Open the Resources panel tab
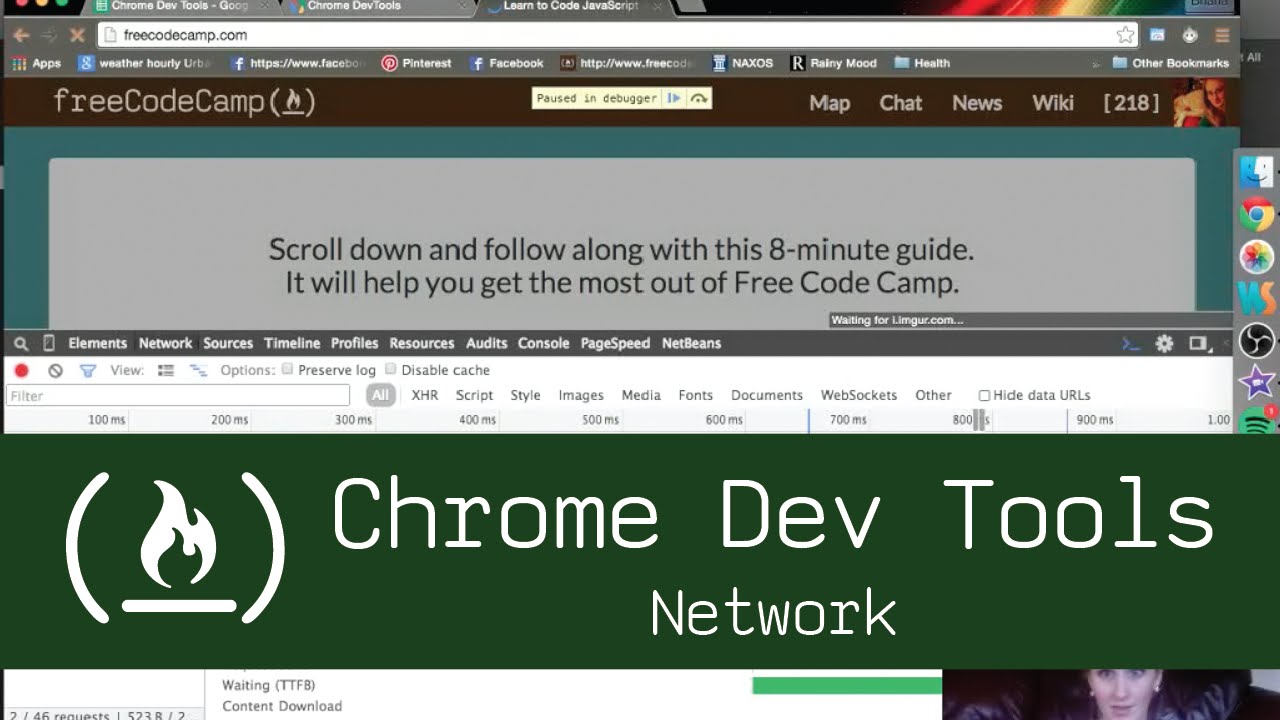 click(422, 343)
